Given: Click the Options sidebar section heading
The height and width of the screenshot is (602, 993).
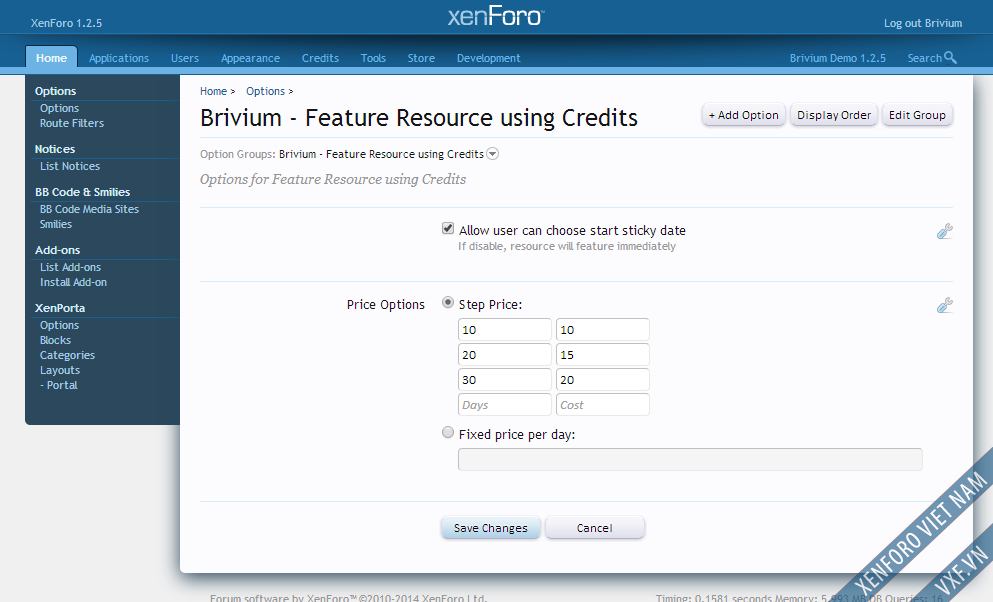Looking at the screenshot, I should click(x=56, y=91).
